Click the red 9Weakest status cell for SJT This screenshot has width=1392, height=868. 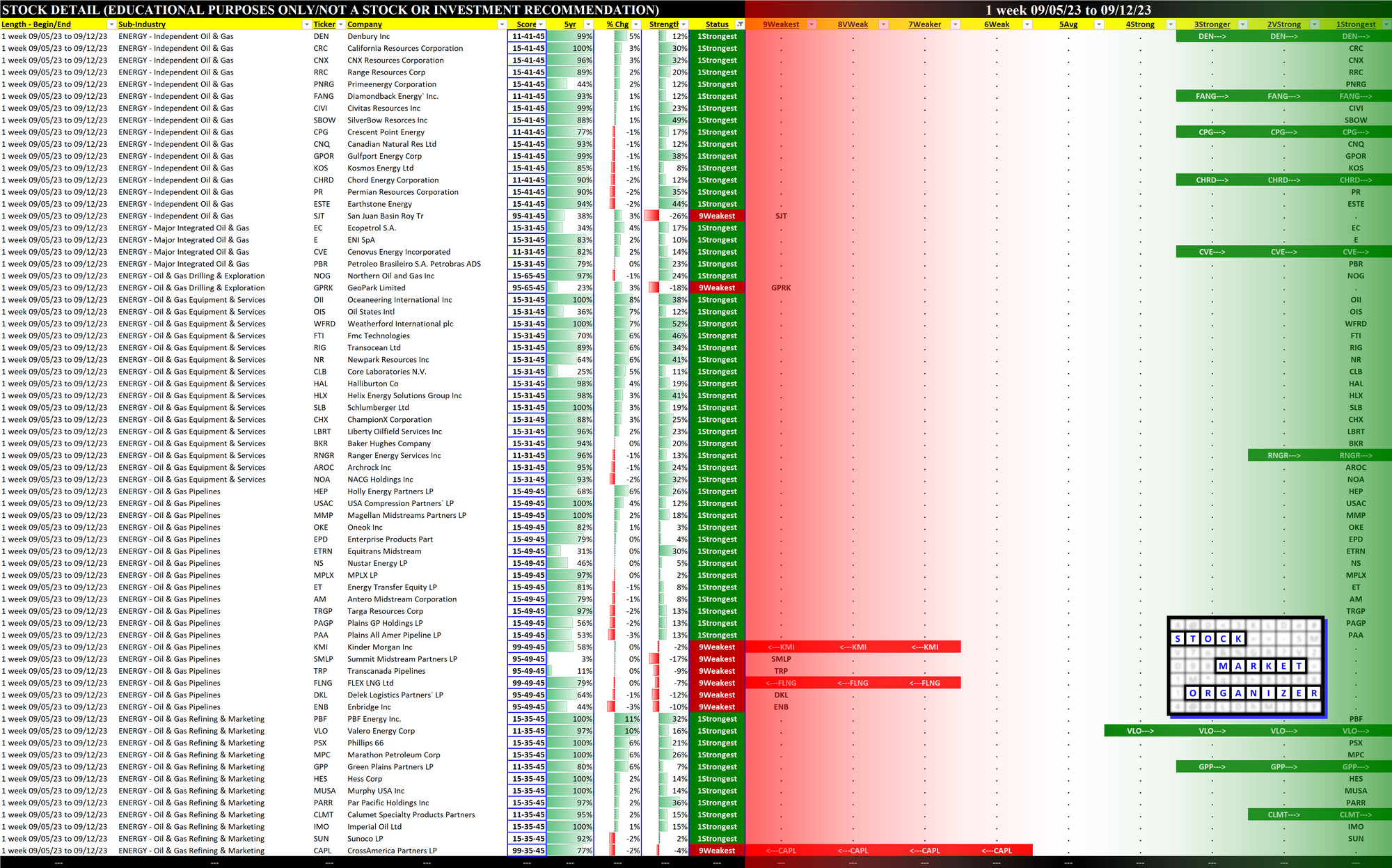[716, 216]
